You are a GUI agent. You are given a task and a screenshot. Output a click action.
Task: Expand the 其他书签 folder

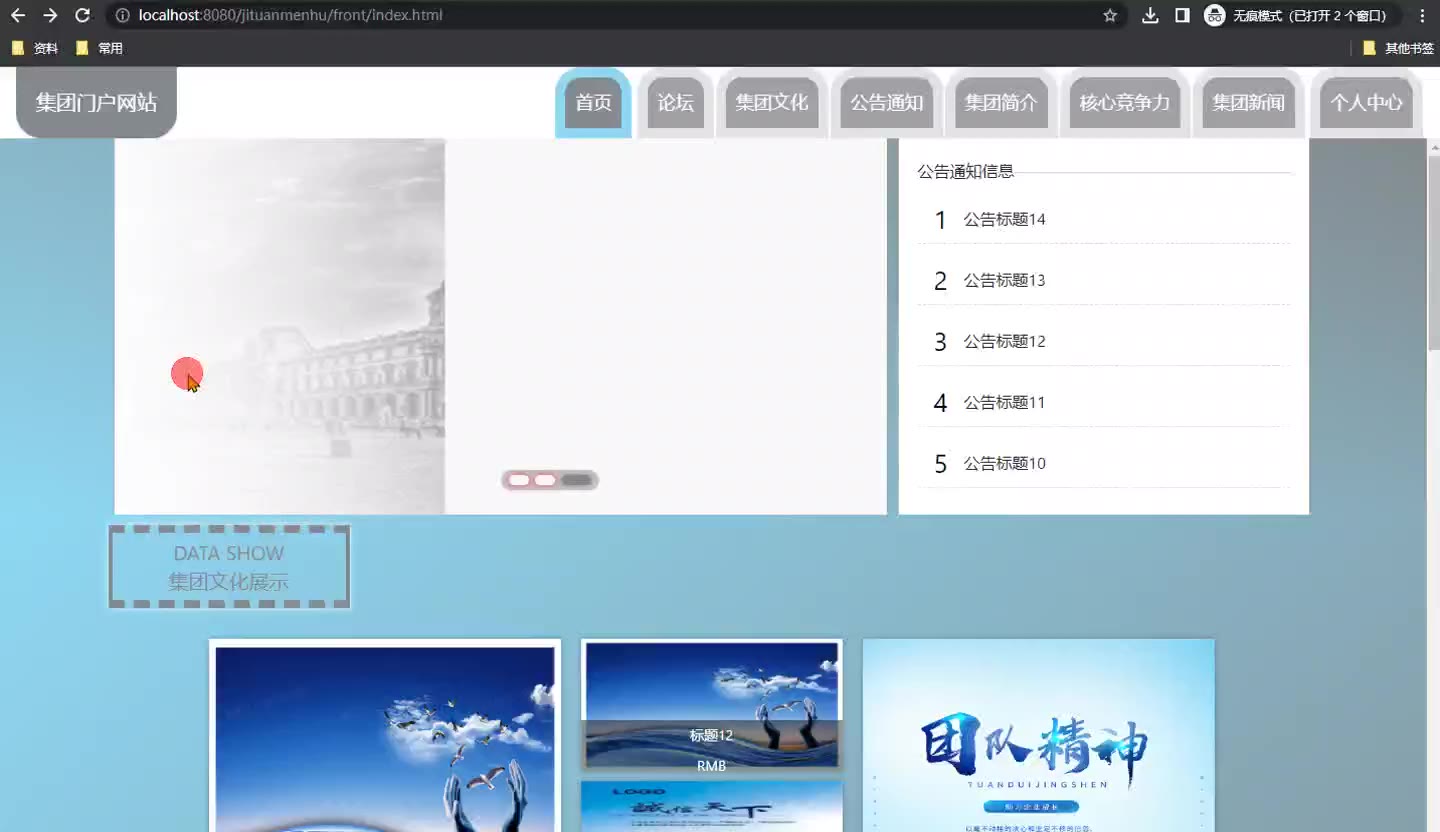[x=1398, y=48]
